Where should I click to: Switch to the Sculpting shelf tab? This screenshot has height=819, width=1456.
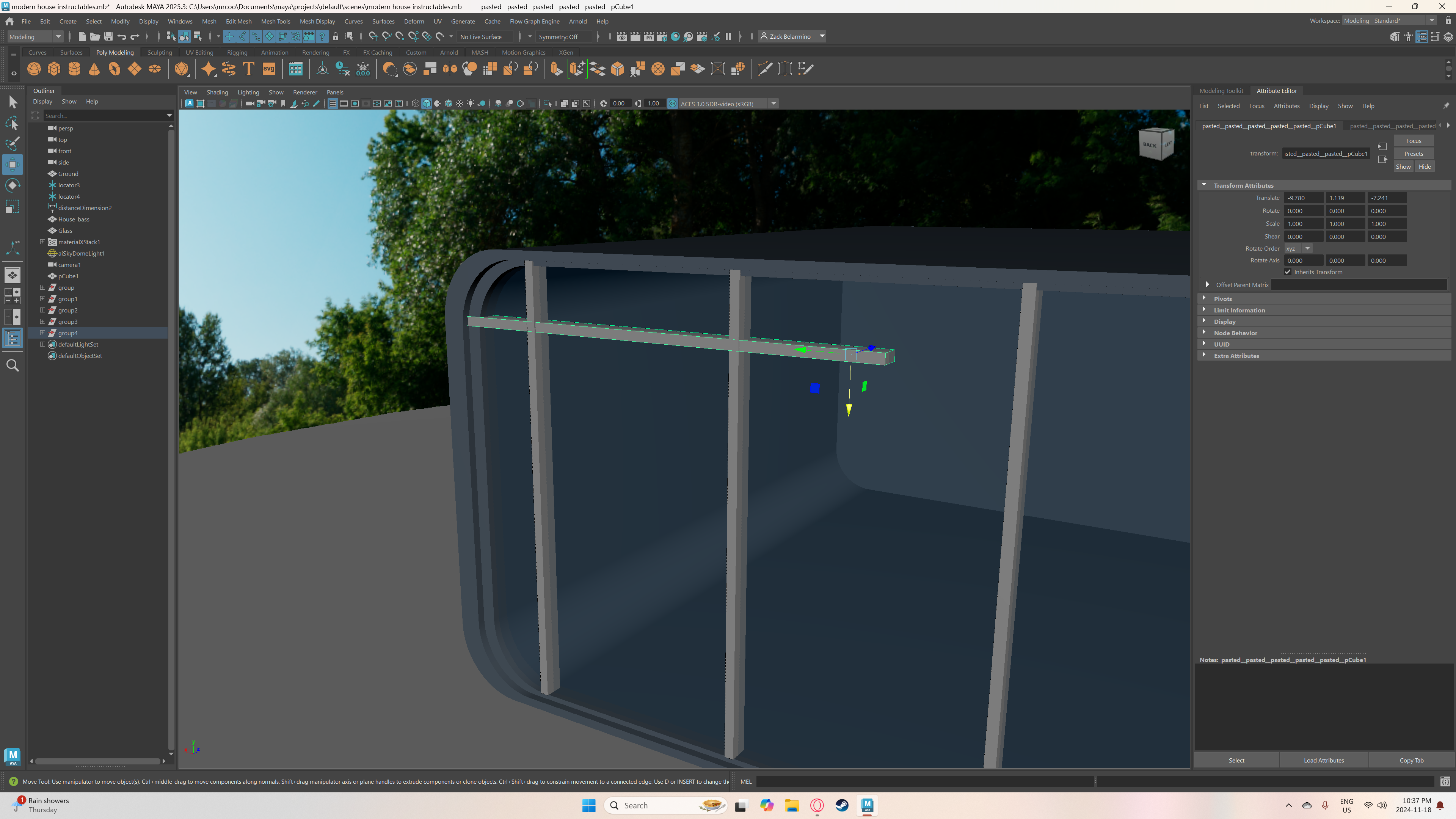tap(159, 53)
